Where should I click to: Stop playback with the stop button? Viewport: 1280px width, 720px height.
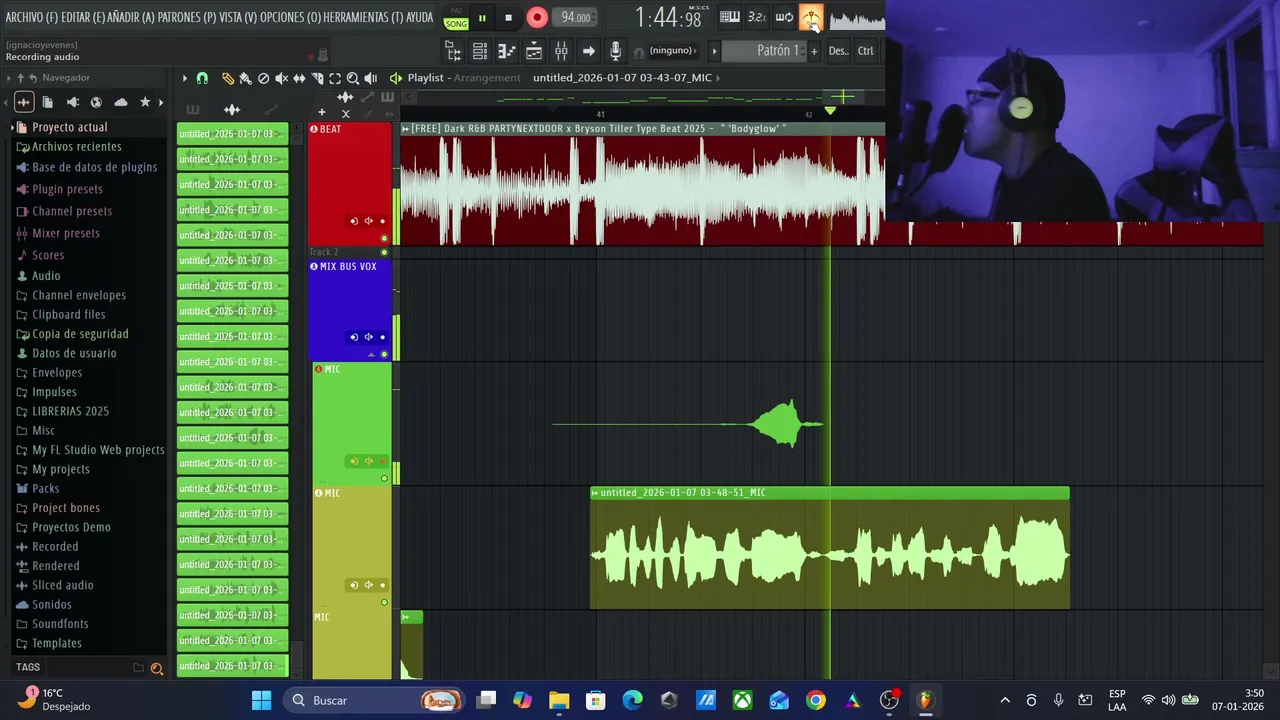click(508, 18)
